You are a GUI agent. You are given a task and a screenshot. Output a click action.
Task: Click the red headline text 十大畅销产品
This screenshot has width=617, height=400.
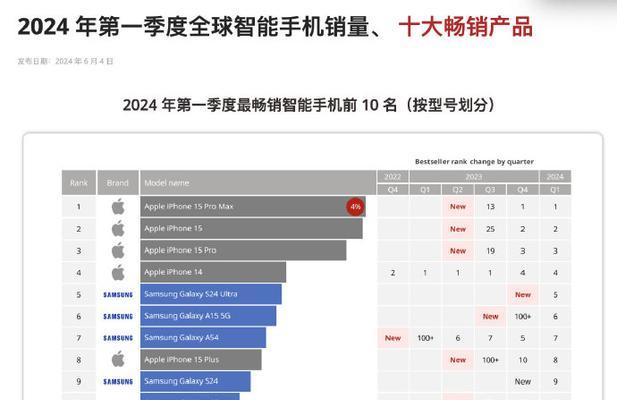point(466,27)
